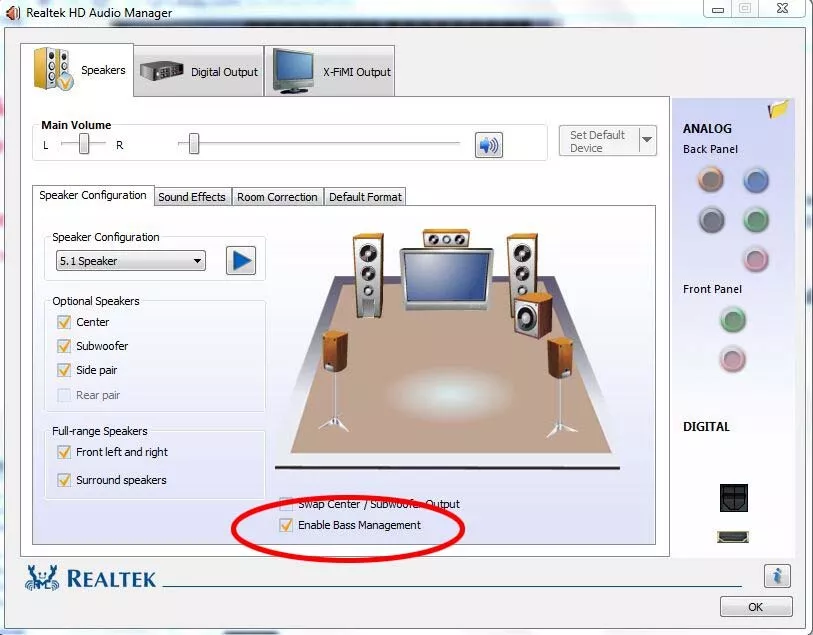Screen dimensions: 813x635
Task: Click the green front panel jack
Action: click(x=733, y=319)
